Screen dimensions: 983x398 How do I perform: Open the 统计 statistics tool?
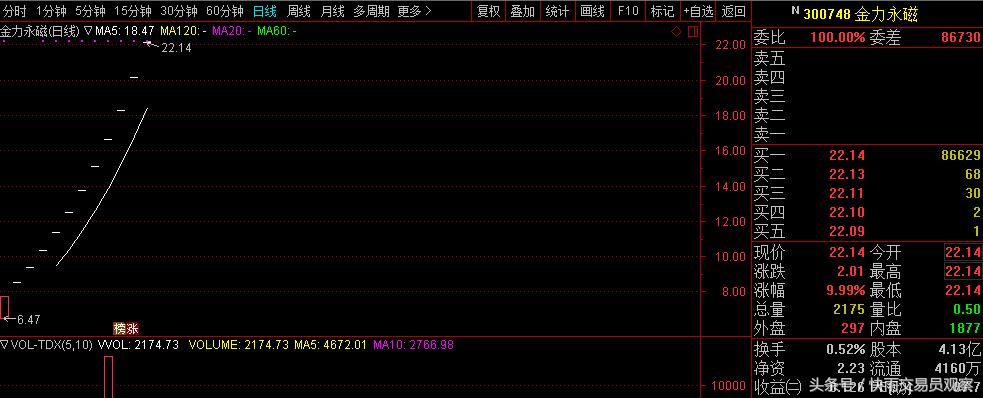557,11
